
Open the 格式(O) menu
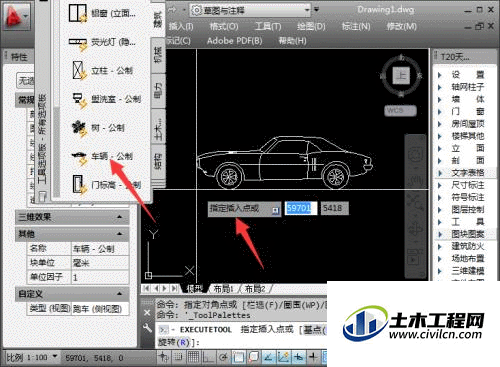(x=224, y=26)
